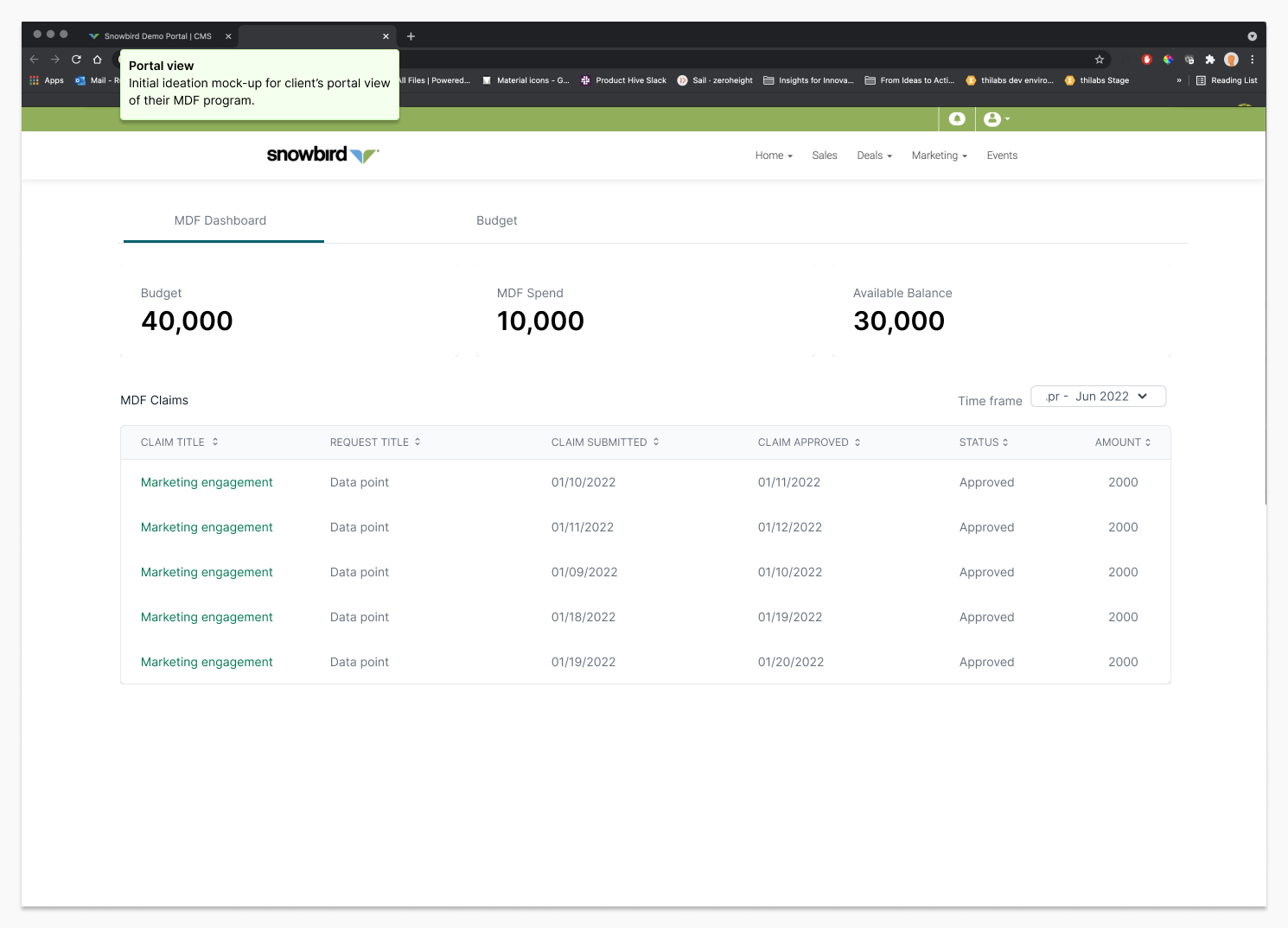The image size is (1288, 928).
Task: Open the notifications bell icon
Action: click(957, 119)
